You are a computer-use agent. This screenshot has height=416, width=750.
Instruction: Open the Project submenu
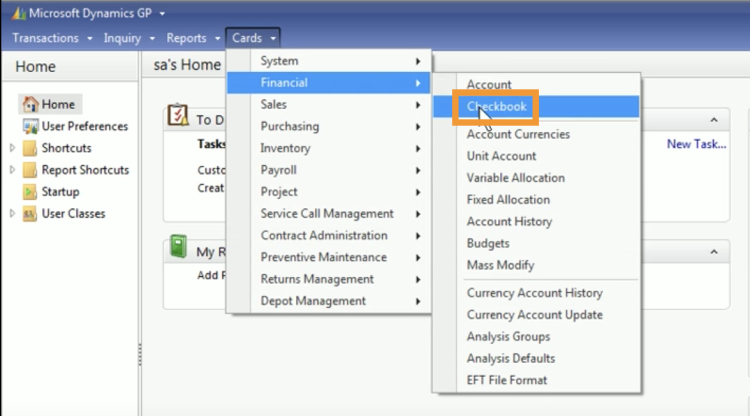tap(329, 192)
